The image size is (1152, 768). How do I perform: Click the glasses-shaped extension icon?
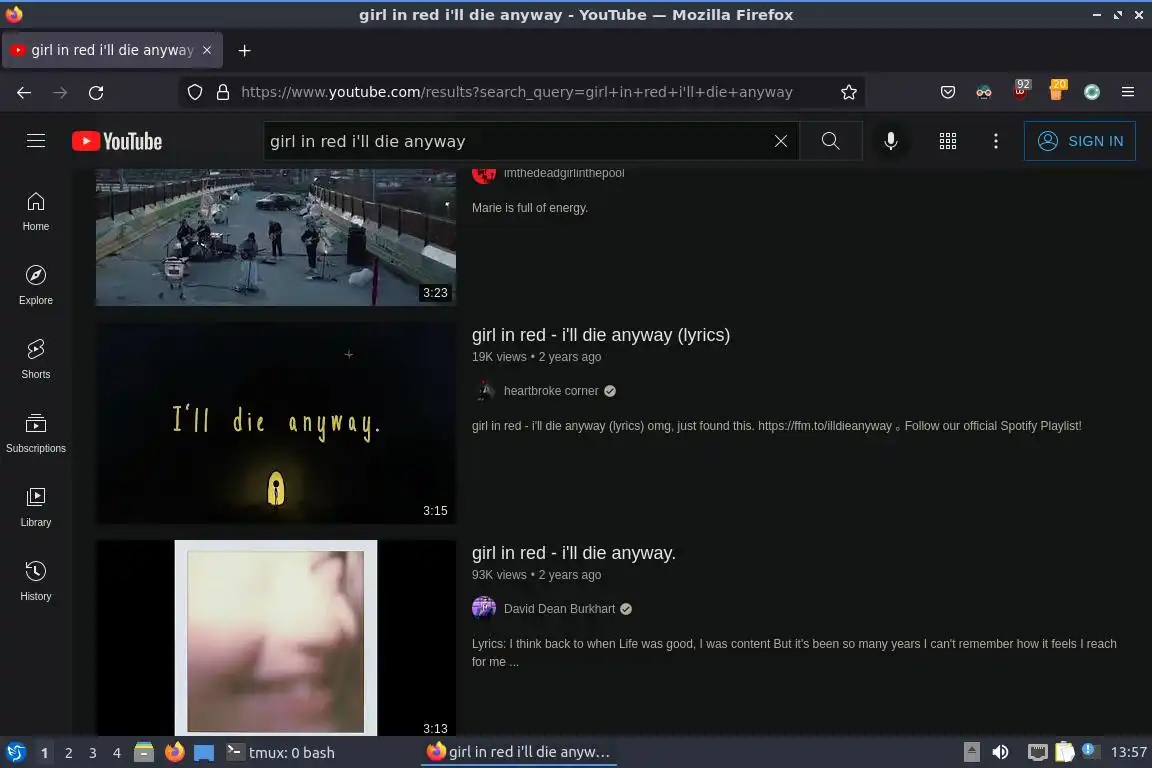[x=984, y=93]
